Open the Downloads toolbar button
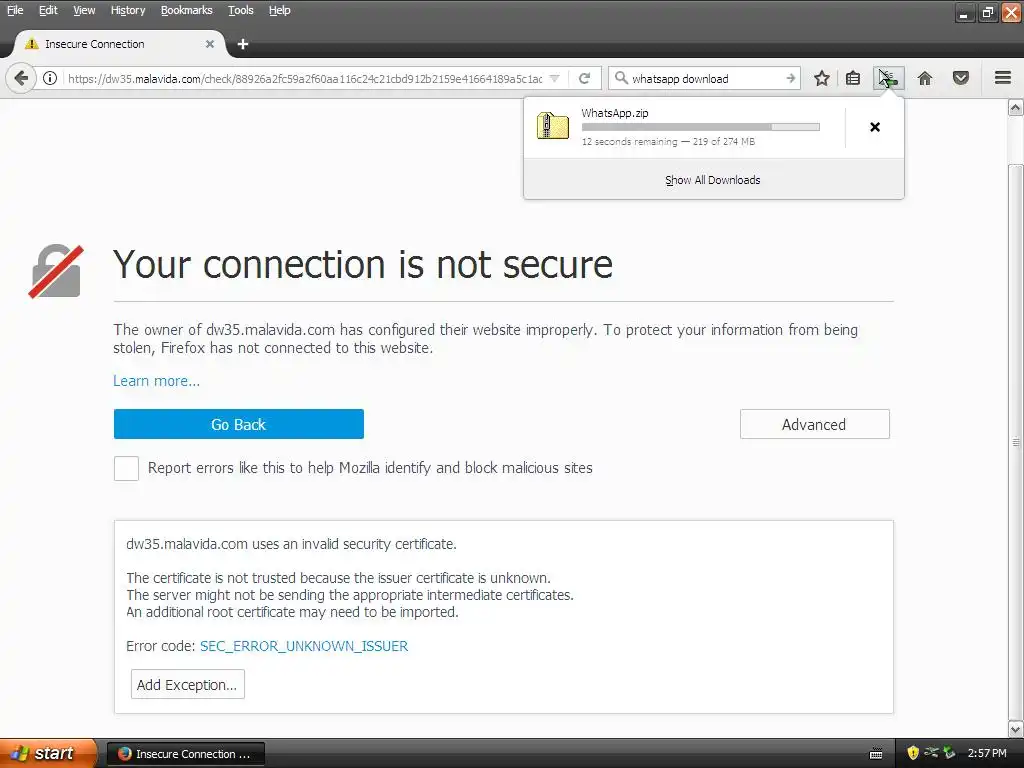 pyautogui.click(x=889, y=78)
